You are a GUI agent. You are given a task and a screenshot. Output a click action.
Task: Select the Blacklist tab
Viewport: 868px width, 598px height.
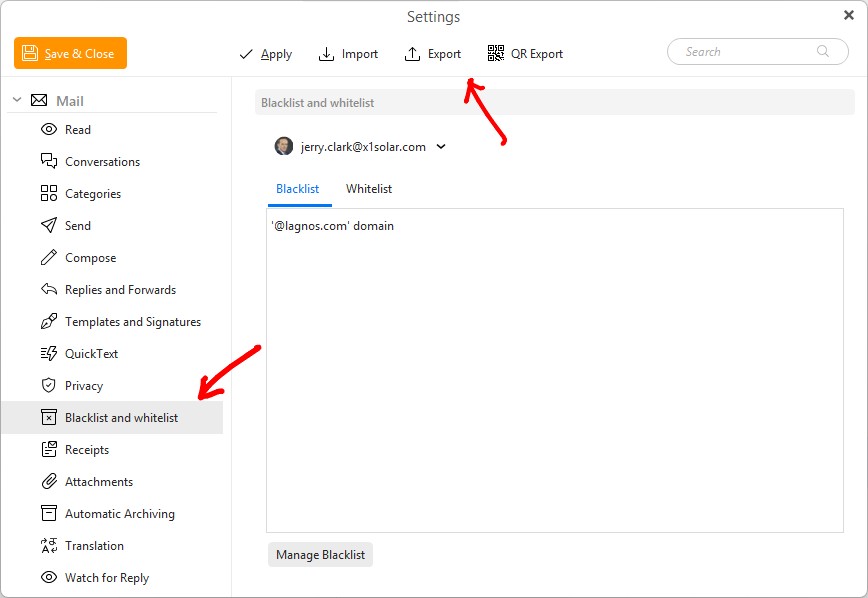click(297, 189)
